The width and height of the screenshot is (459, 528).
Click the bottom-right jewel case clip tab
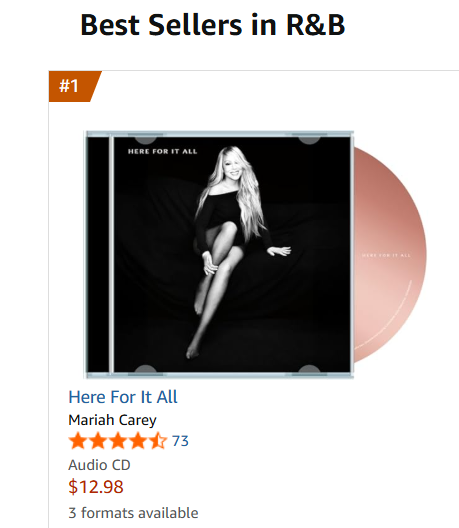(x=309, y=369)
